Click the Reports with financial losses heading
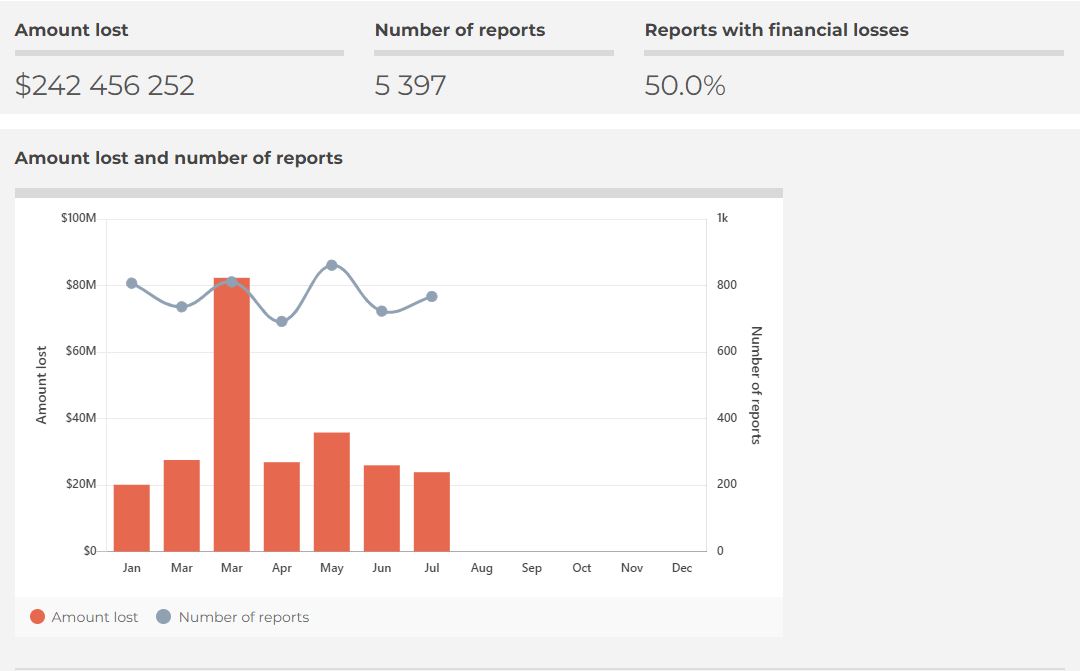Screen dimensions: 1083x671 (x=776, y=30)
